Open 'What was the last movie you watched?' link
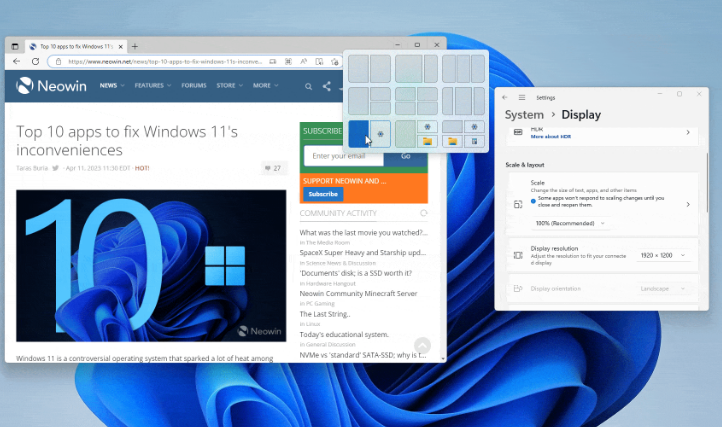Image resolution: width=722 pixels, height=427 pixels. (x=363, y=233)
